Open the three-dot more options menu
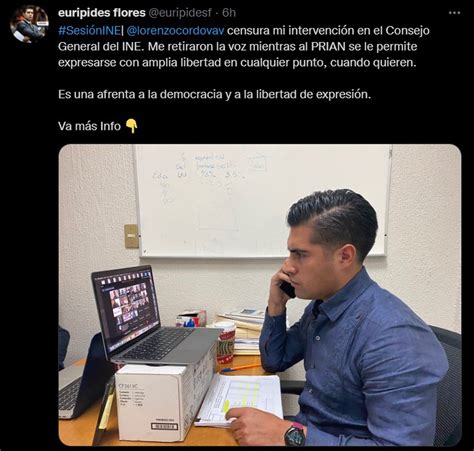 [x=454, y=13]
